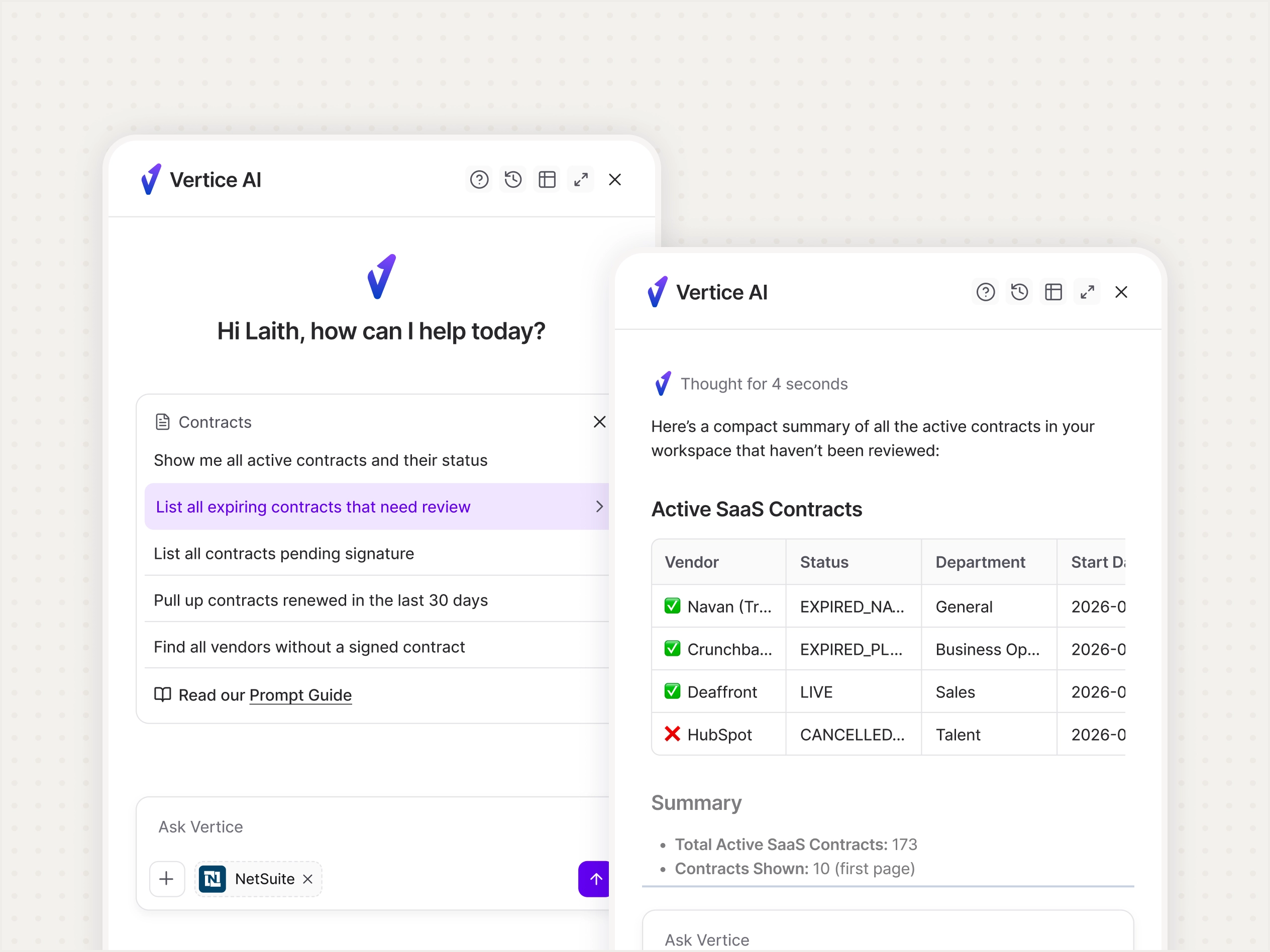Close the right Vertice AI panel

pos(1121,292)
